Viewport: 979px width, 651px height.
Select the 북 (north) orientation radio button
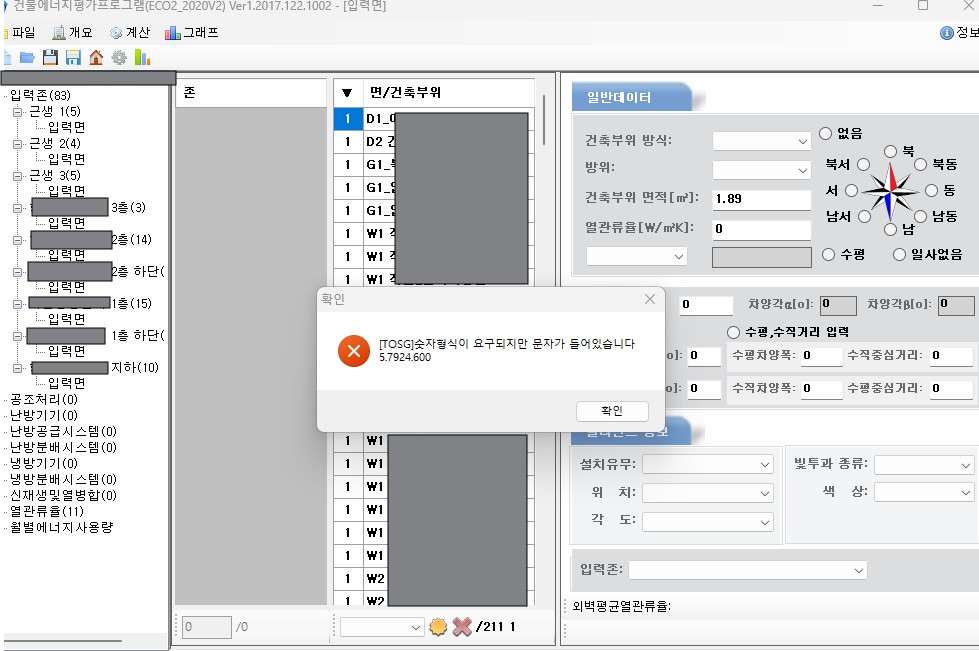(x=893, y=150)
